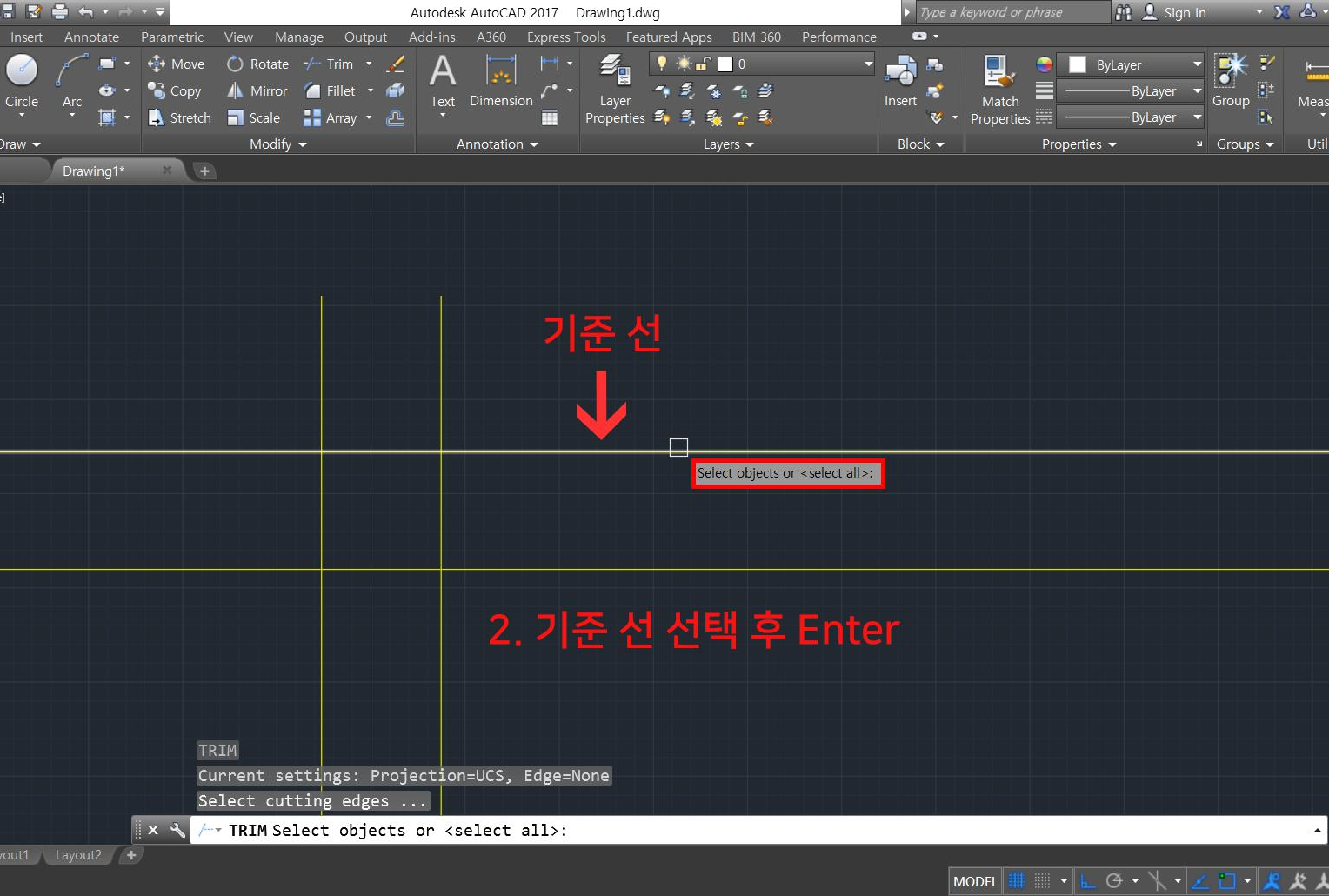Open the ByLayer linetype dropdown
This screenshot has width=1329, height=896.
coord(1130,117)
